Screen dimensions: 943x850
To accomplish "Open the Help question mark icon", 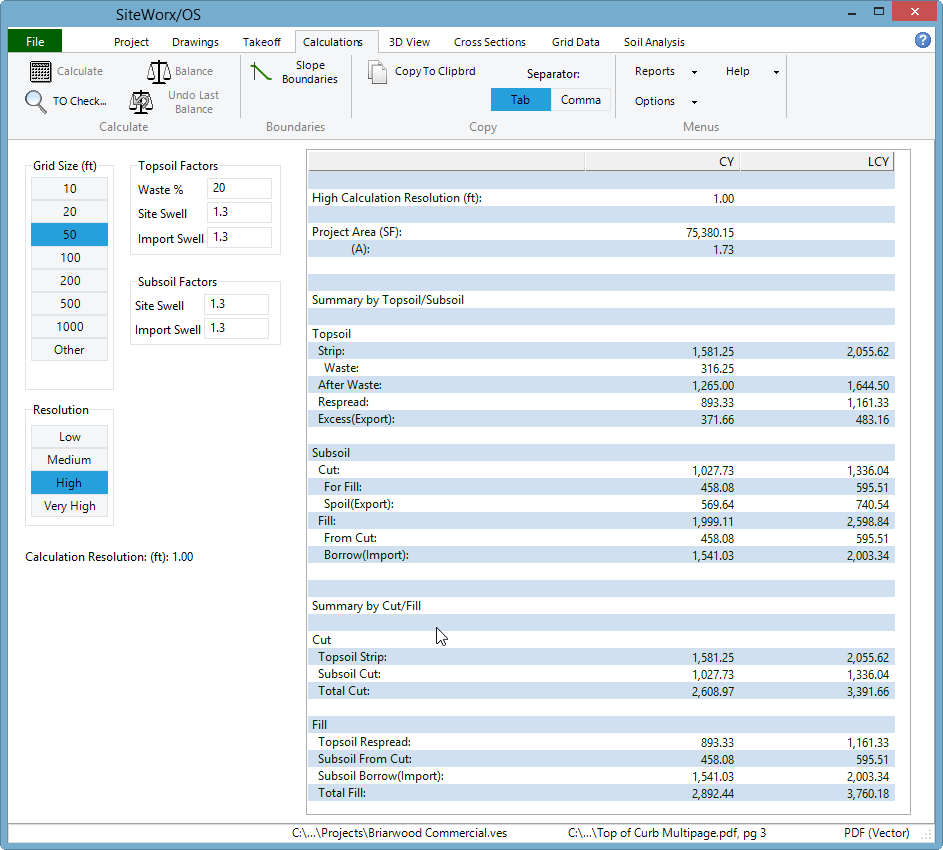I will [922, 39].
